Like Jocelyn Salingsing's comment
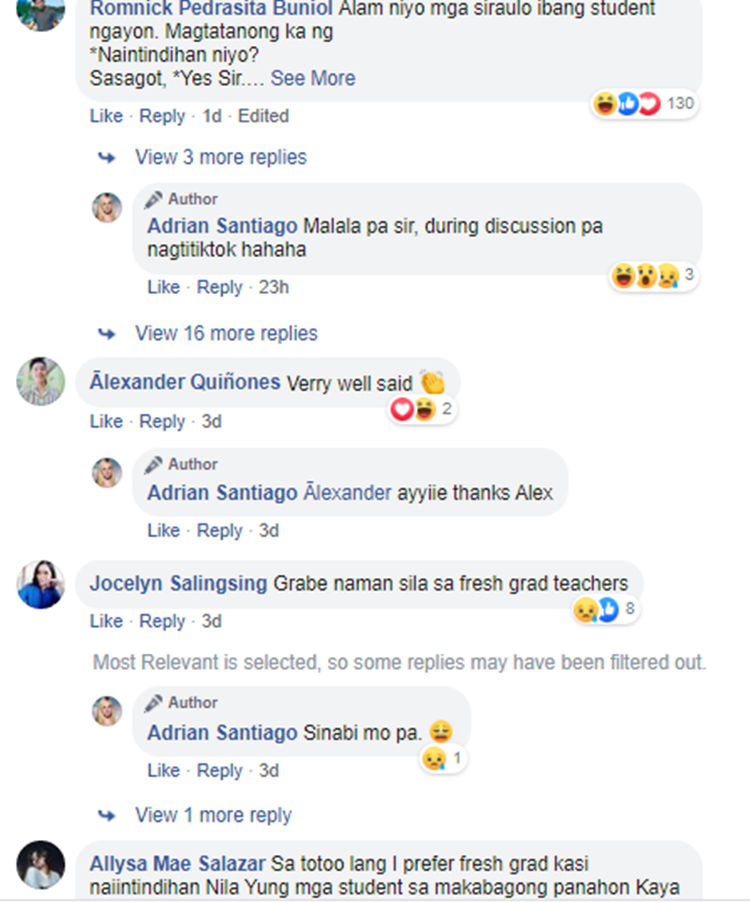750x903 pixels. 106,621
